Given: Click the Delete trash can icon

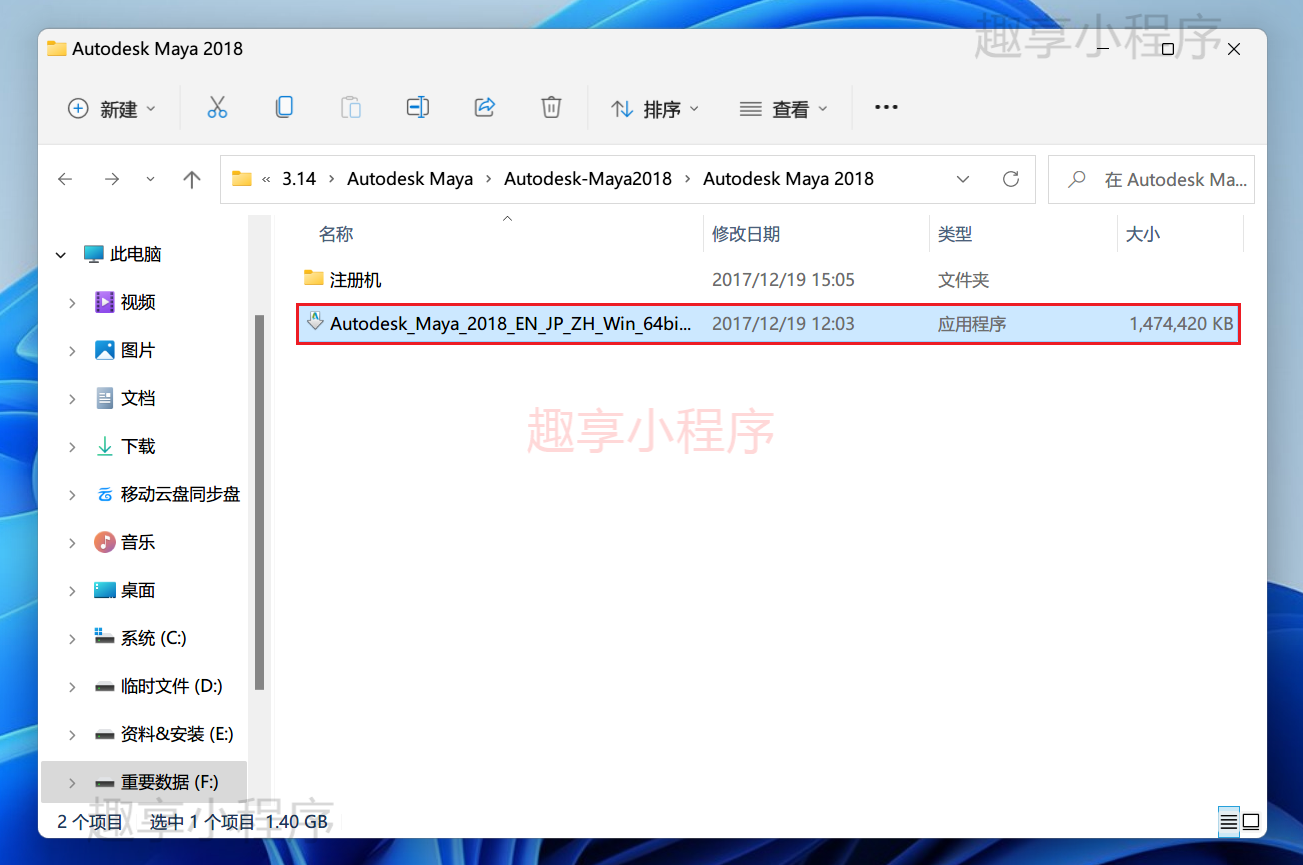Looking at the screenshot, I should (551, 107).
